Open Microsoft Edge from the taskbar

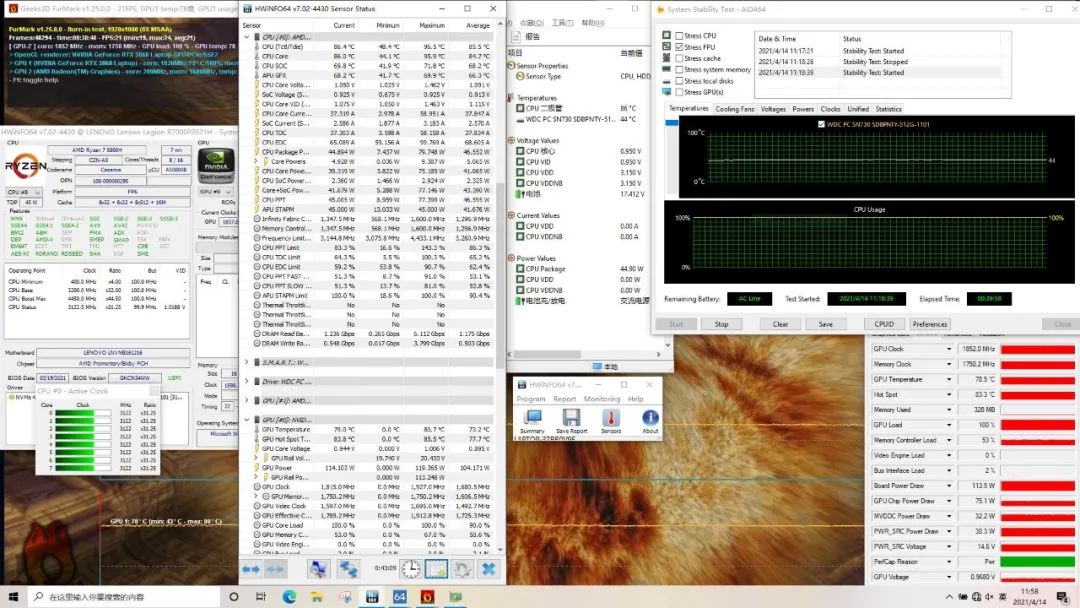pos(289,597)
